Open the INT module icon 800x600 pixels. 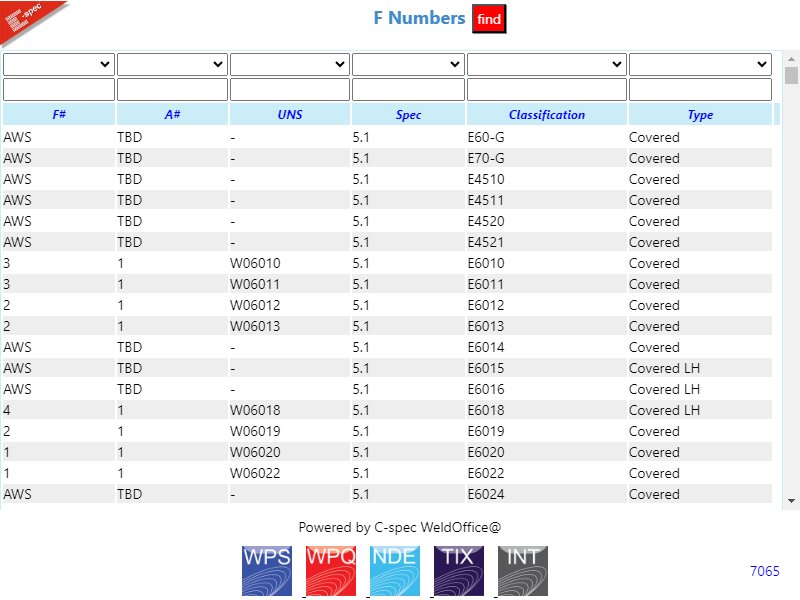click(523, 571)
